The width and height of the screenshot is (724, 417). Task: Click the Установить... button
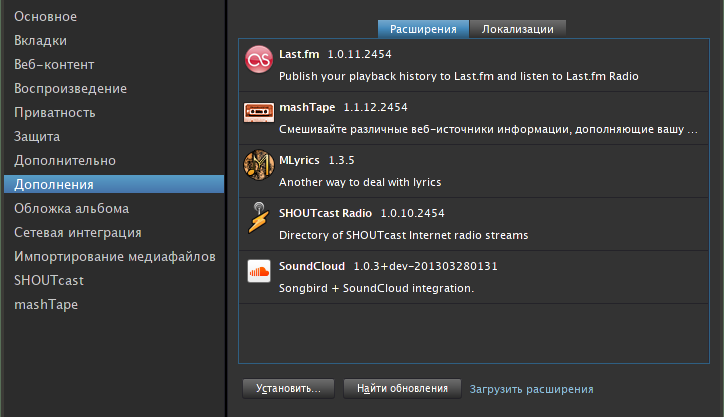(288, 389)
